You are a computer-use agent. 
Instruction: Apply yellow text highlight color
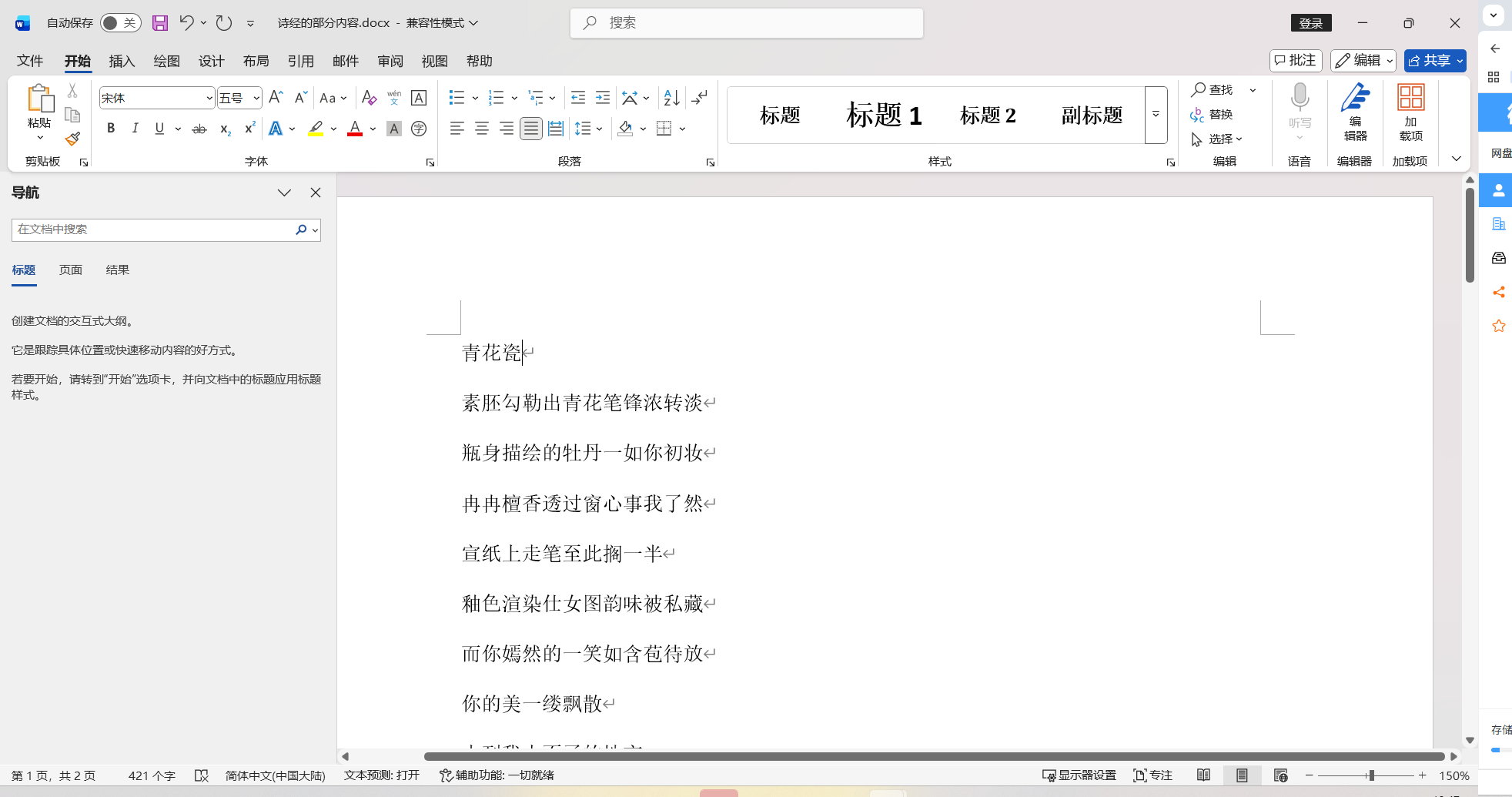click(x=316, y=129)
